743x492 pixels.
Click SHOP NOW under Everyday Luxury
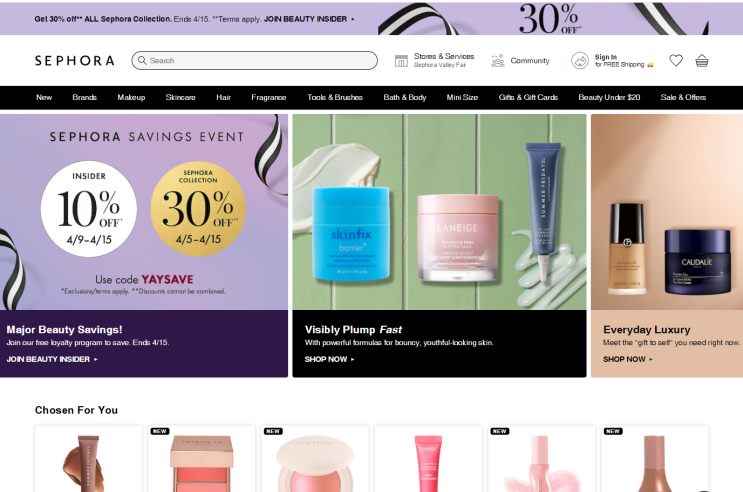point(627,359)
